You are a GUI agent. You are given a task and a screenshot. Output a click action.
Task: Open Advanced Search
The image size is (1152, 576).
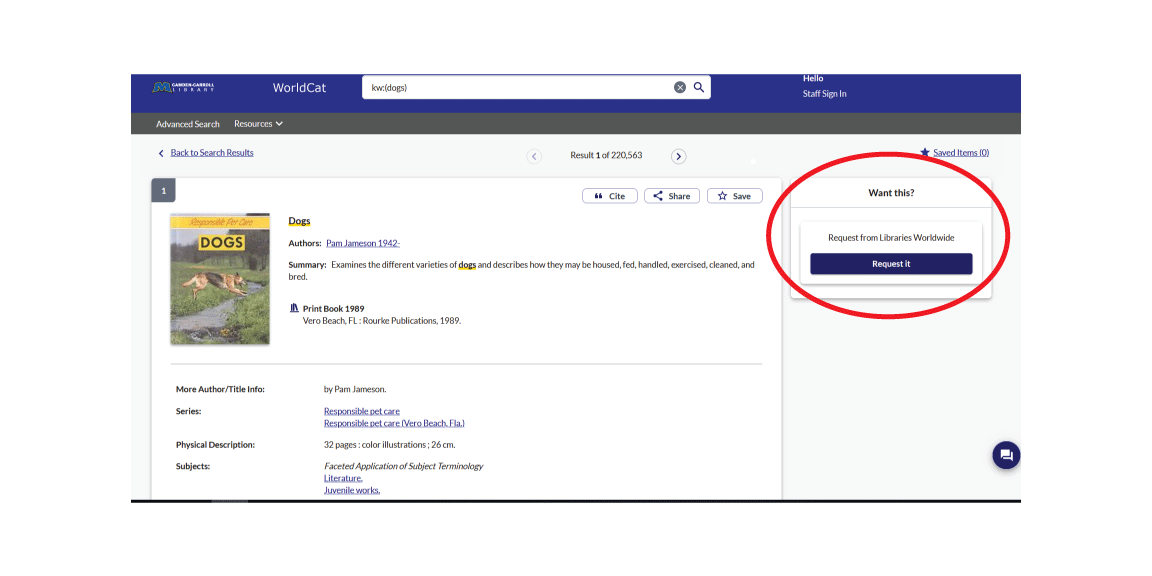tap(188, 124)
